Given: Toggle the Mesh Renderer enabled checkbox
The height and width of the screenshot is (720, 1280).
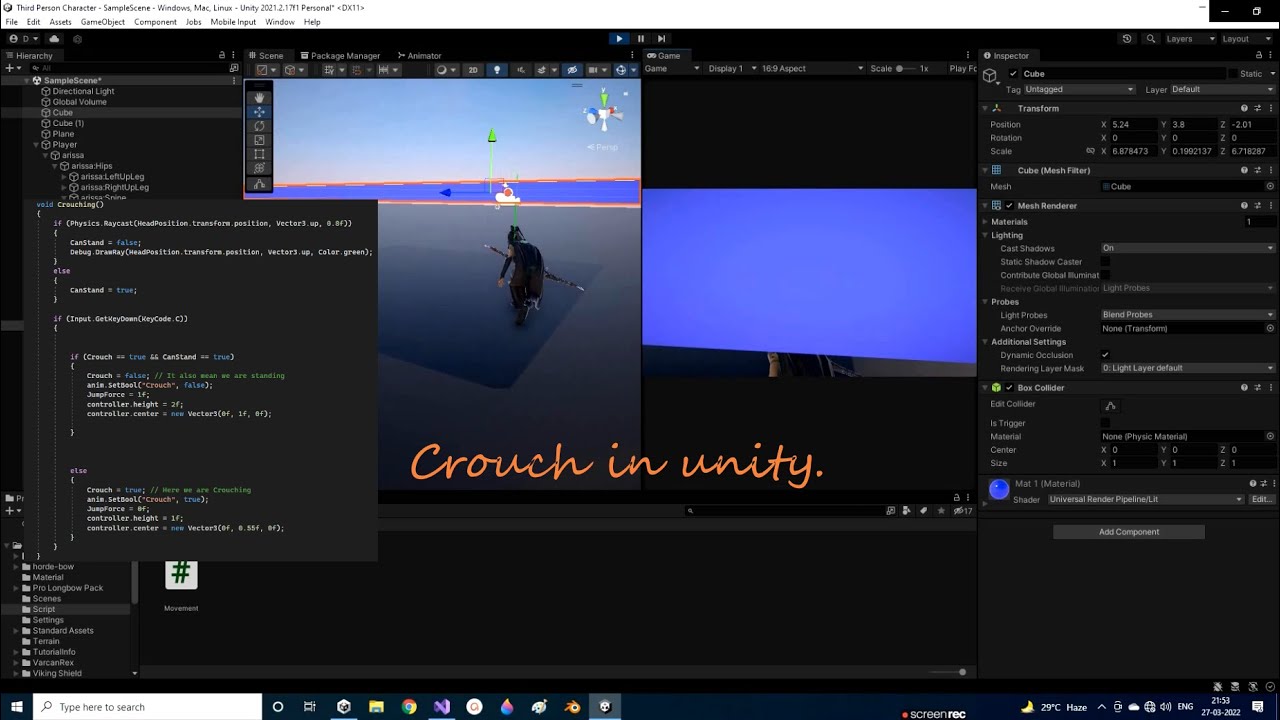Looking at the screenshot, I should (1009, 206).
